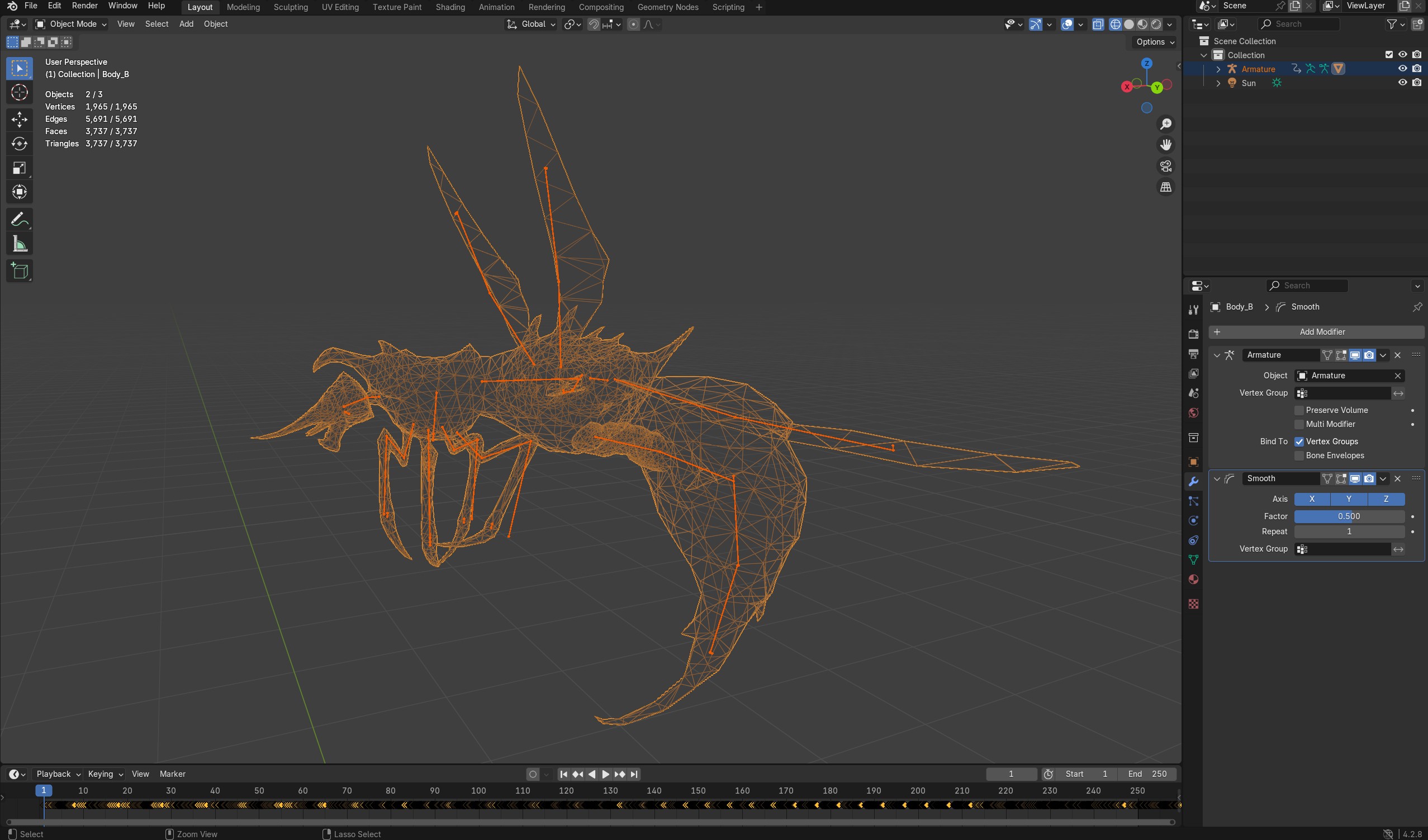Switch to orthographic grid view icon
This screenshot has width=1428, height=840.
1166,187
